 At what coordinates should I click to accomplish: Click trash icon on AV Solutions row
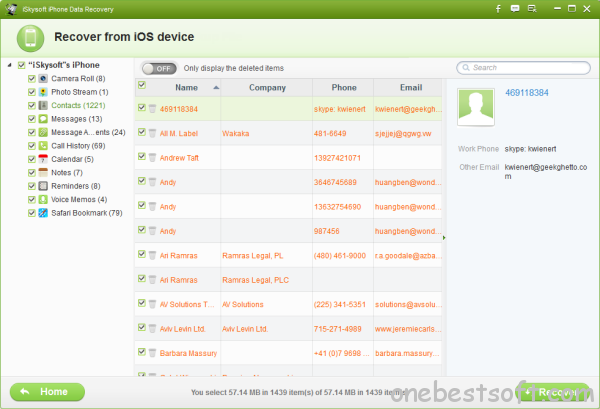(152, 304)
